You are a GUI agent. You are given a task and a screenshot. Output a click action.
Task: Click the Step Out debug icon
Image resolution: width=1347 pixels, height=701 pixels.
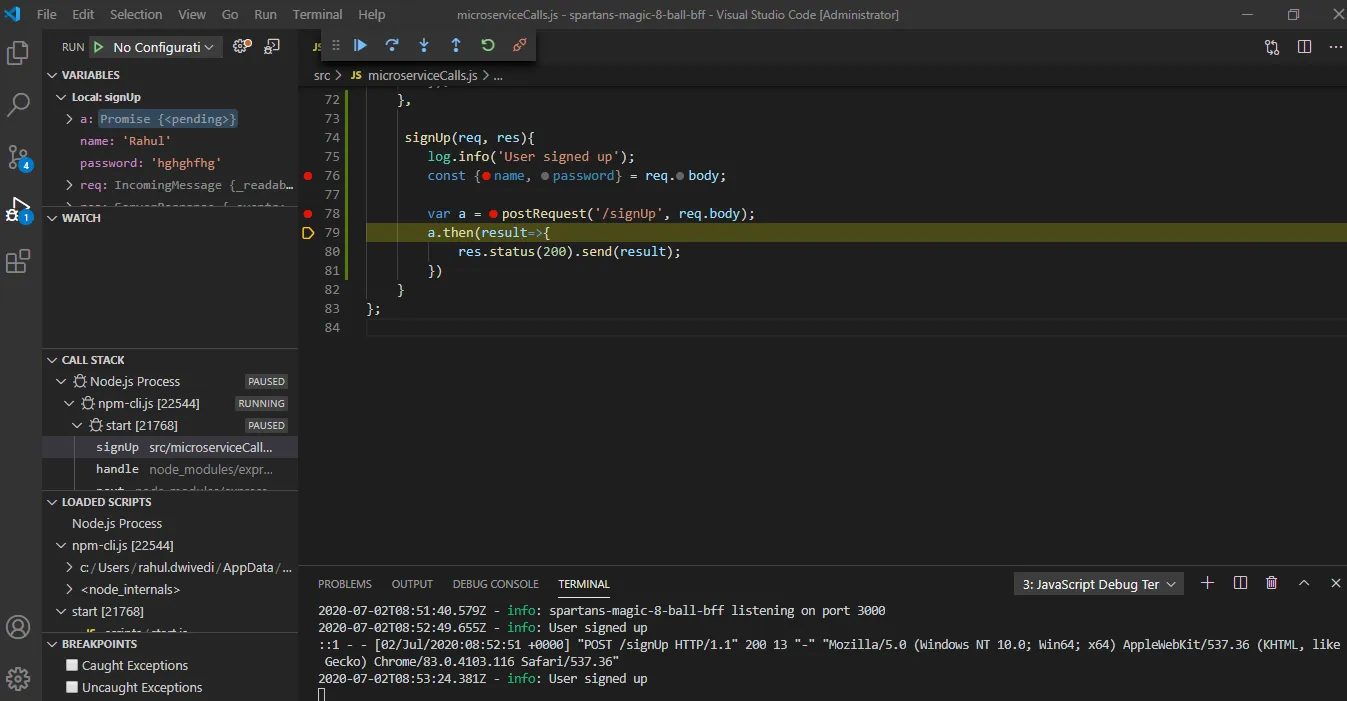[456, 45]
